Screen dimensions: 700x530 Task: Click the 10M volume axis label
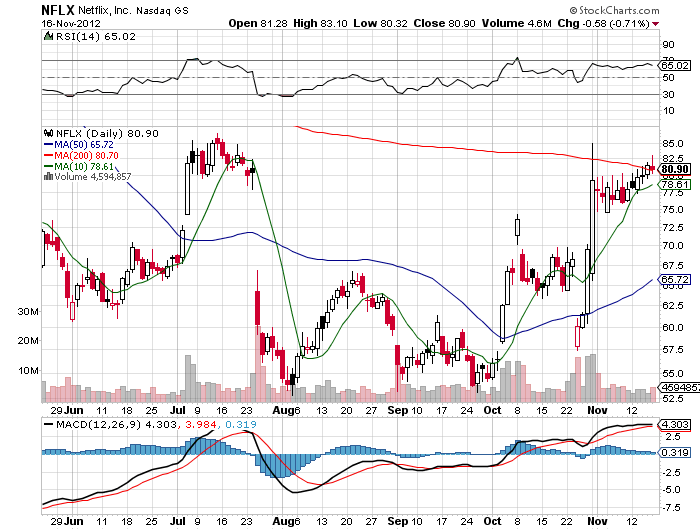coord(28,370)
